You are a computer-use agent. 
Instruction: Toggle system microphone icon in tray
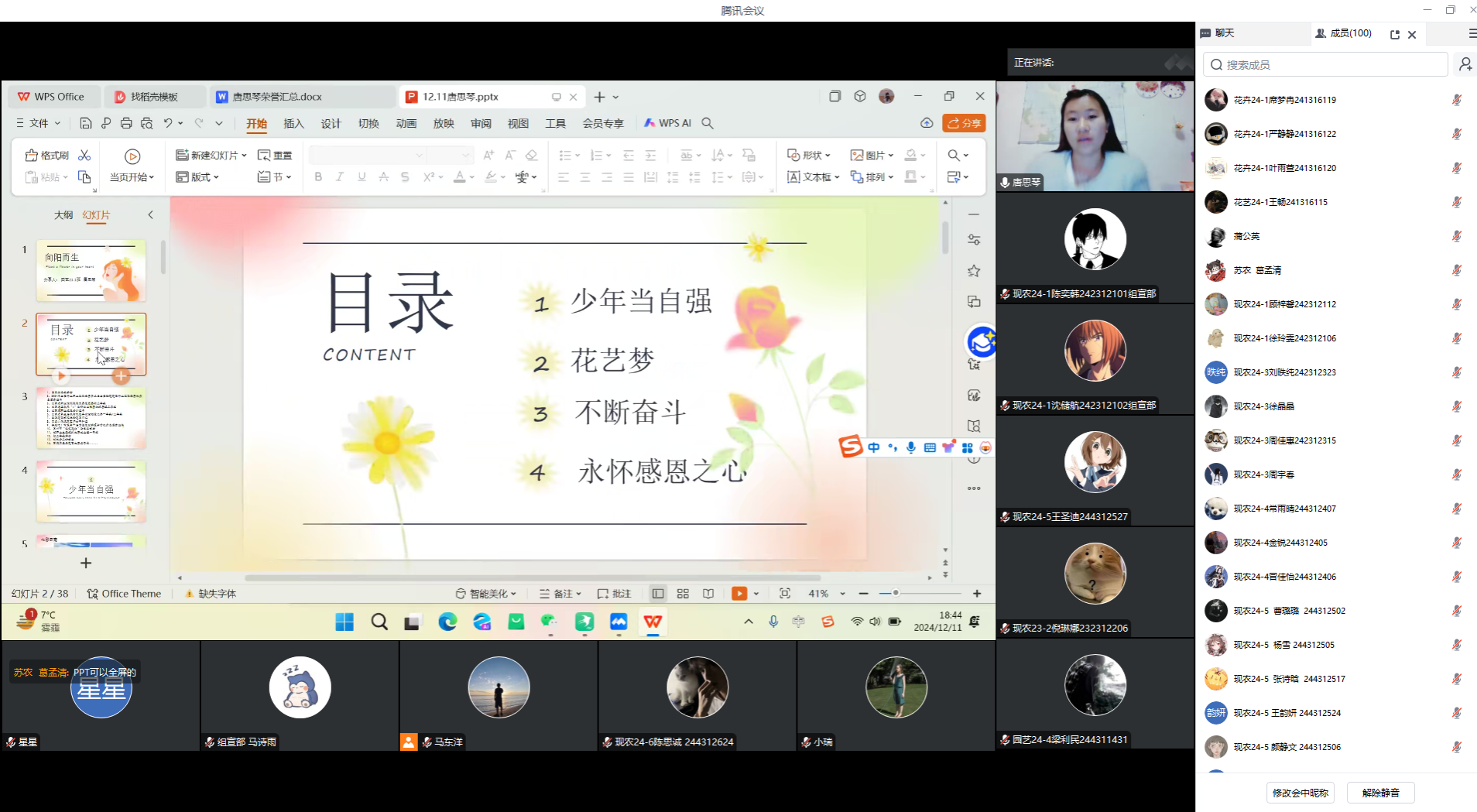[x=773, y=622]
